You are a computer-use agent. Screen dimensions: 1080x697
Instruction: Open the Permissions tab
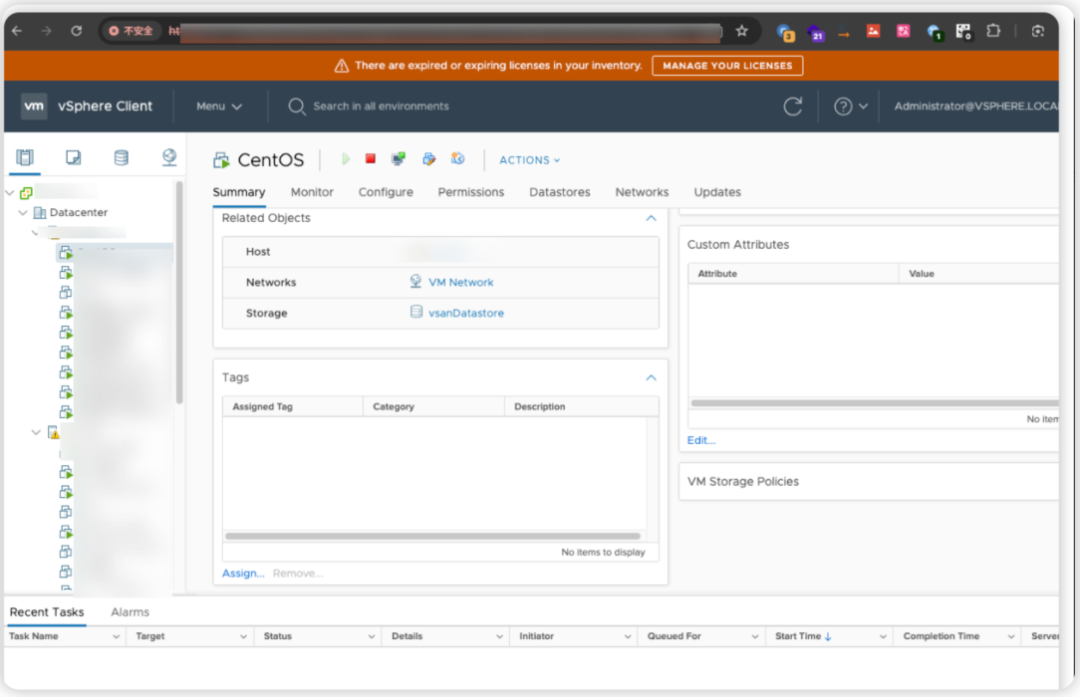tap(471, 192)
